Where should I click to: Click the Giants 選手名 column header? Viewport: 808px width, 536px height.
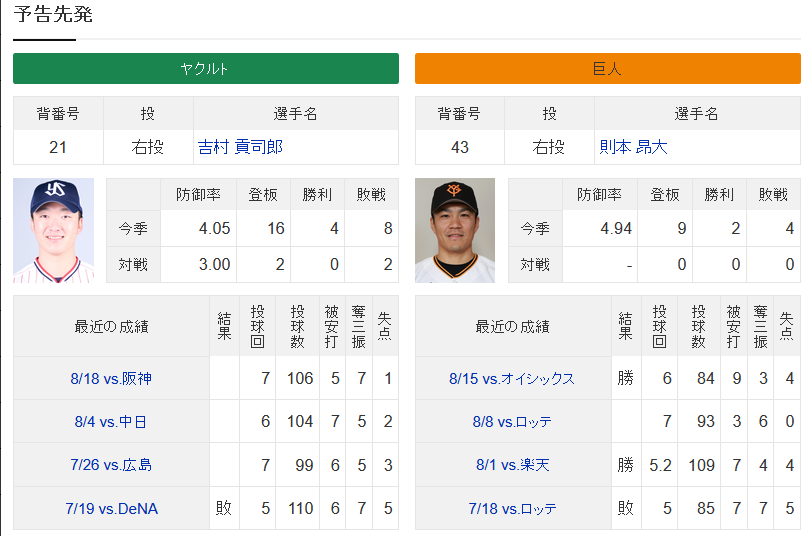coord(697,113)
